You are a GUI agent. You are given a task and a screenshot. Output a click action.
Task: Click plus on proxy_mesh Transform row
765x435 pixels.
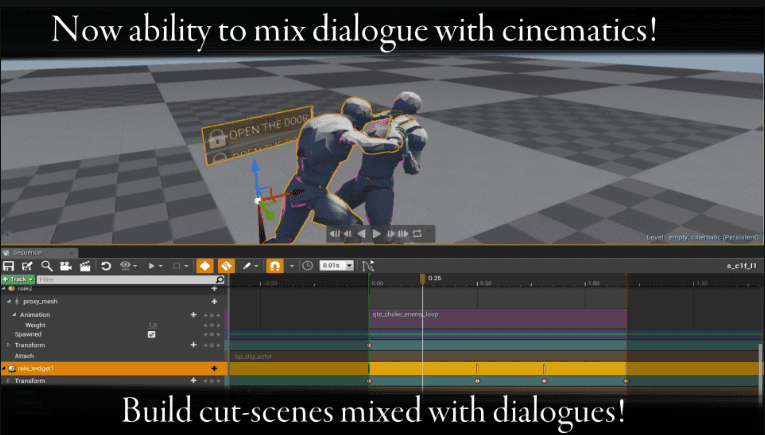(x=194, y=345)
